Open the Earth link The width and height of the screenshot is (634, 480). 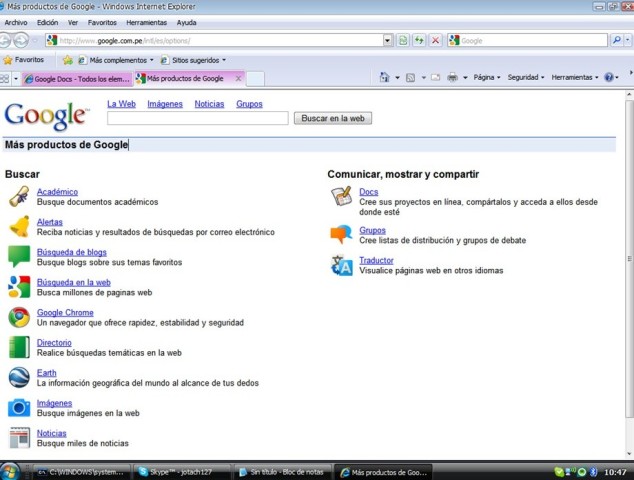pos(46,373)
